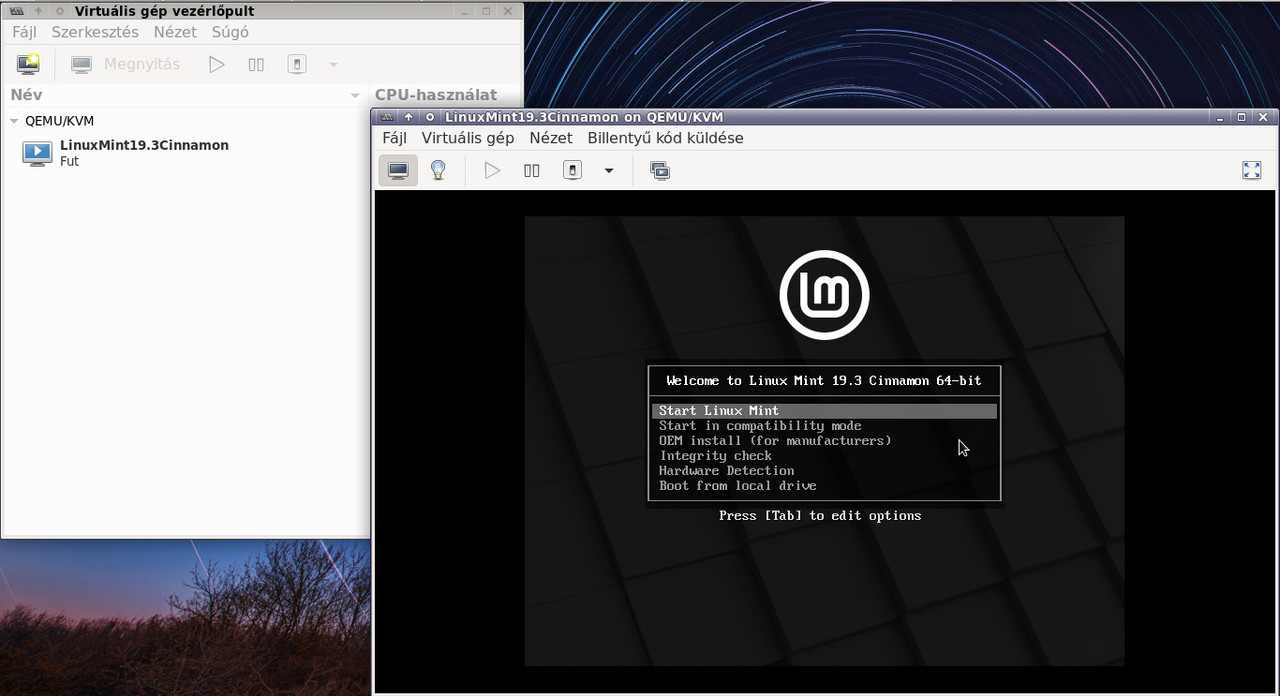The width and height of the screenshot is (1280, 696).
Task: Show virtual hardware details lightbulb icon
Action: point(437,170)
